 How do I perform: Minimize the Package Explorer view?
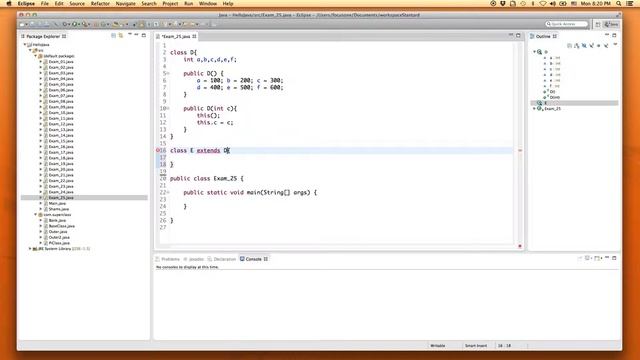tap(137, 35)
